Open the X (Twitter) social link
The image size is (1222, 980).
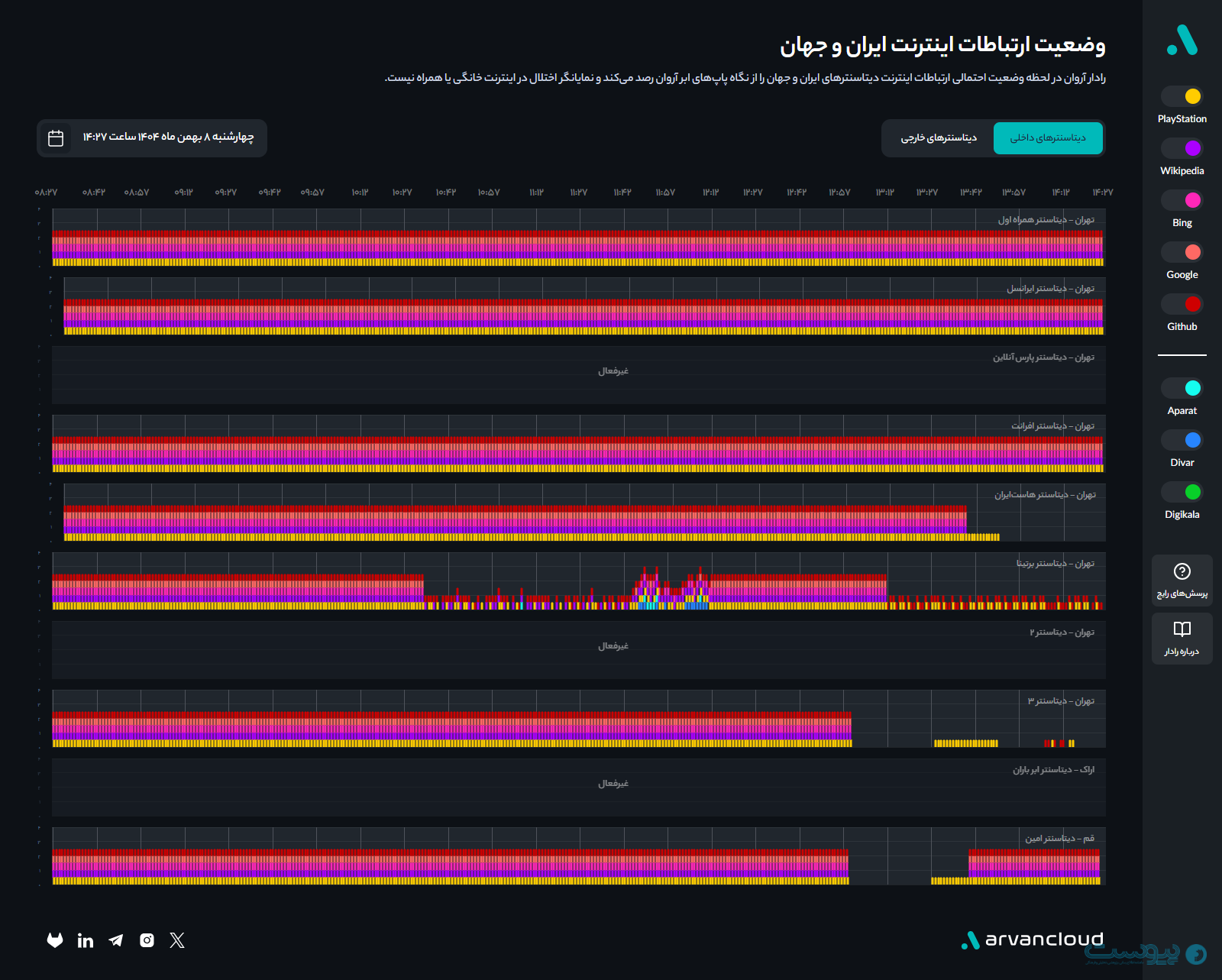pos(177,940)
